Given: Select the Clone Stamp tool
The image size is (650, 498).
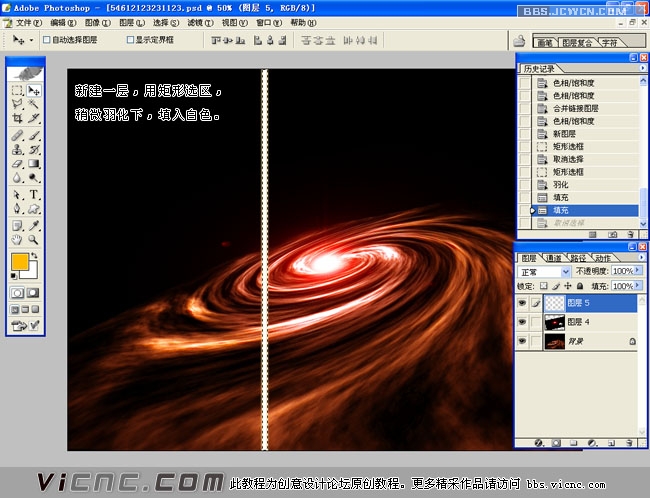Looking at the screenshot, I should click(x=17, y=149).
